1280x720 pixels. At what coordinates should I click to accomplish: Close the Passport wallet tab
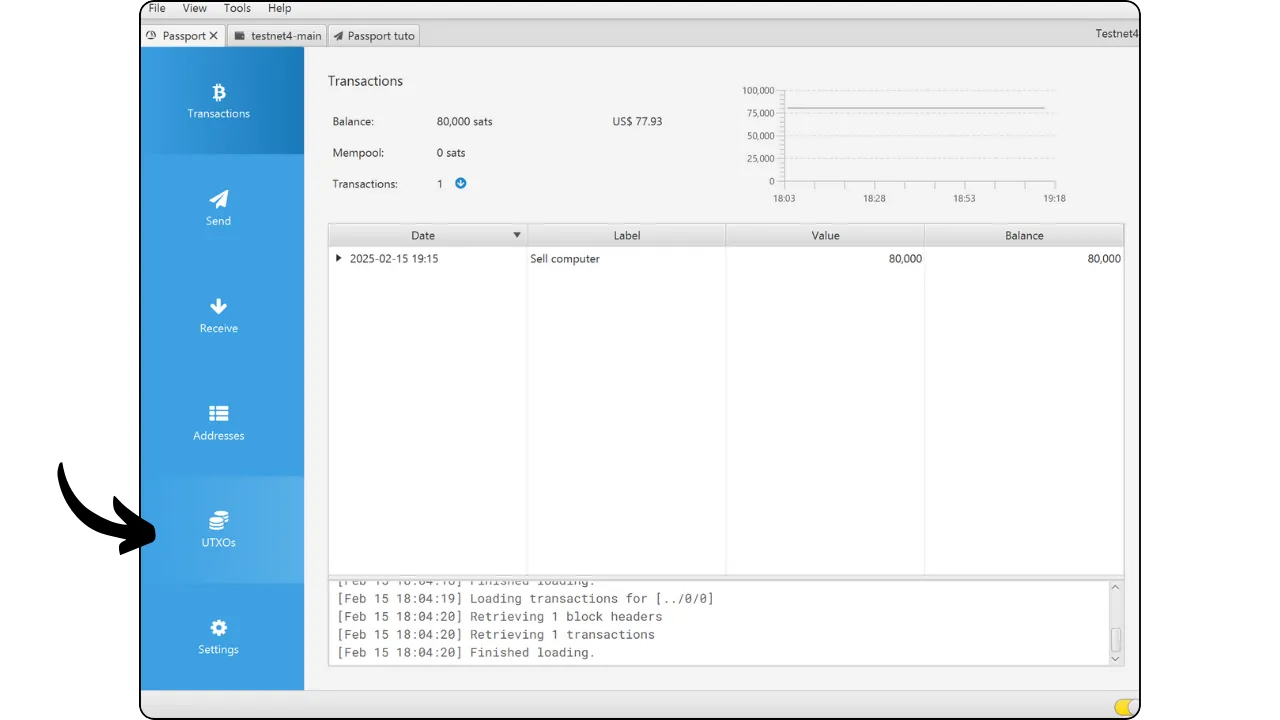[213, 36]
